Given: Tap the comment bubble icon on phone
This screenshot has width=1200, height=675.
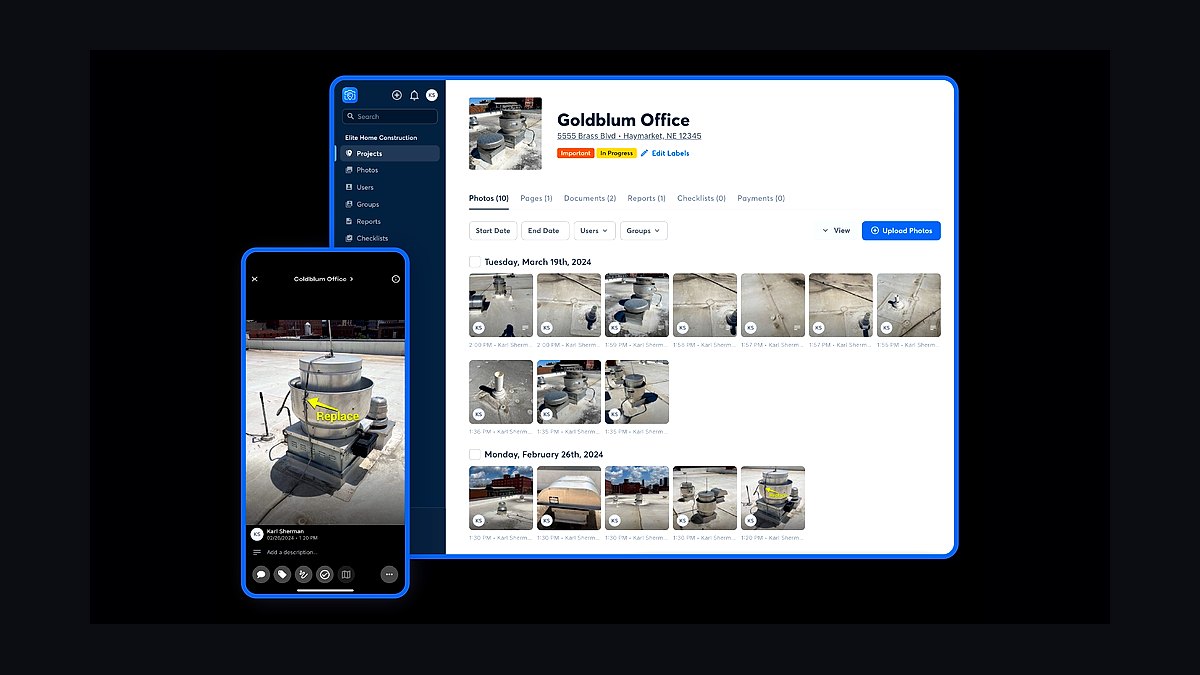Looking at the screenshot, I should coord(261,574).
